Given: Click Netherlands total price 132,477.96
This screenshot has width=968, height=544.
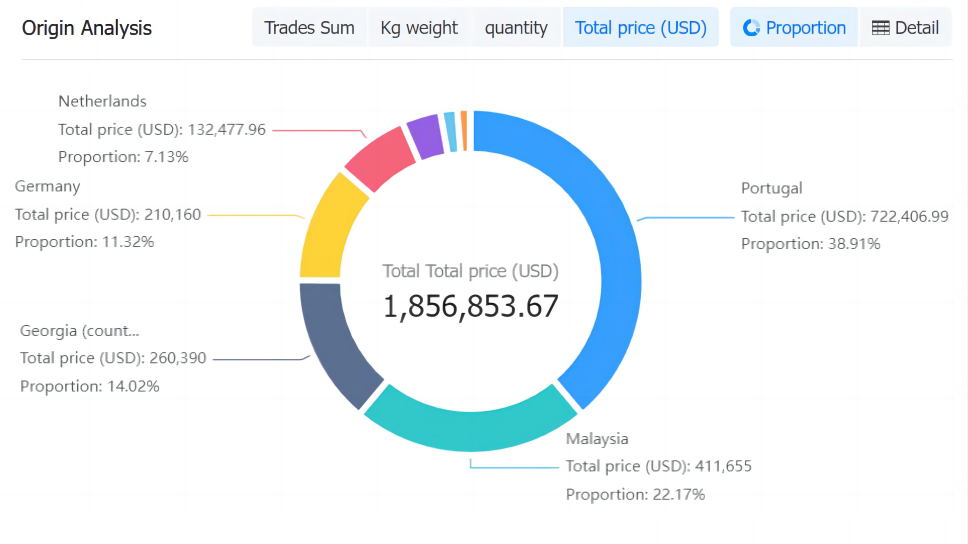Looking at the screenshot, I should [162, 130].
